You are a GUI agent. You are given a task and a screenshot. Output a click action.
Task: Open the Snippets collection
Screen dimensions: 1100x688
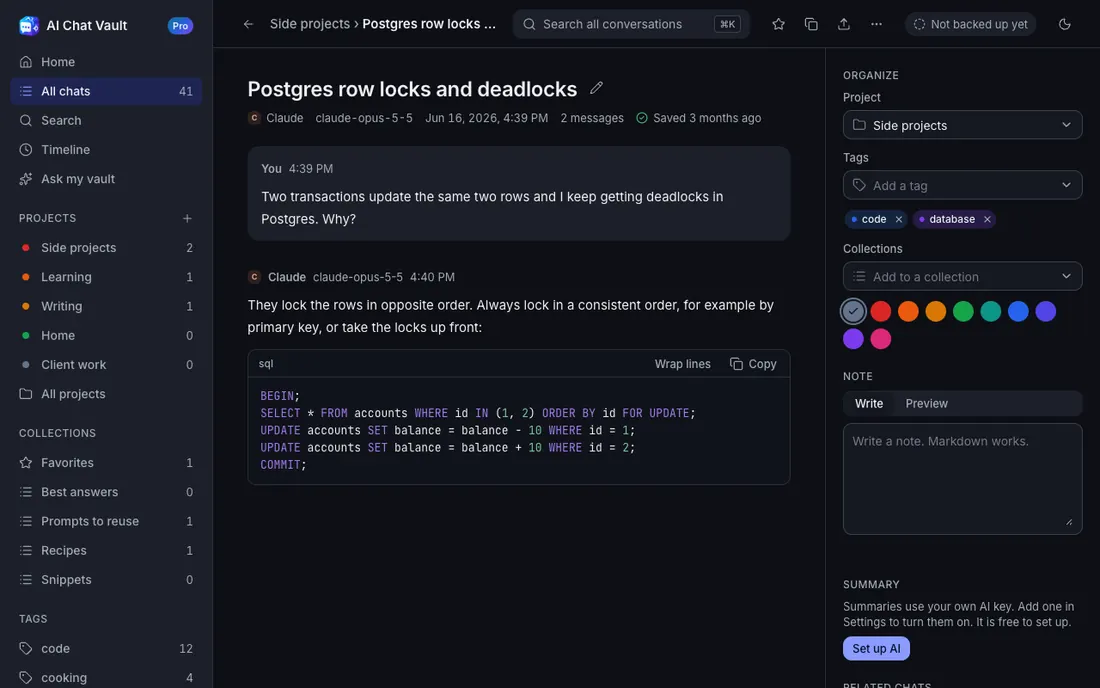(106, 580)
